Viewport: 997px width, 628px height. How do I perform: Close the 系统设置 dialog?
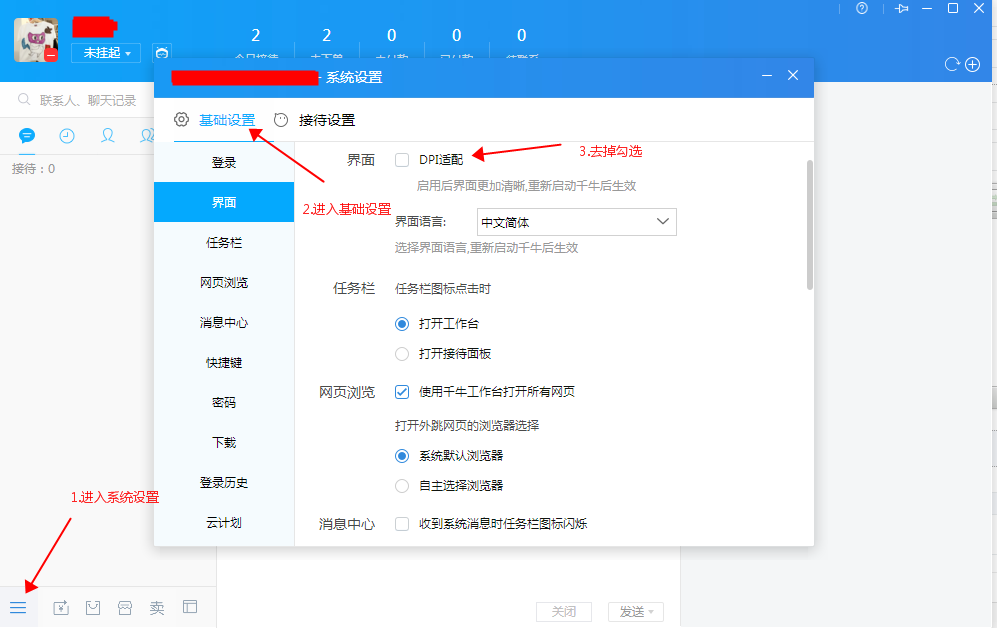[793, 75]
